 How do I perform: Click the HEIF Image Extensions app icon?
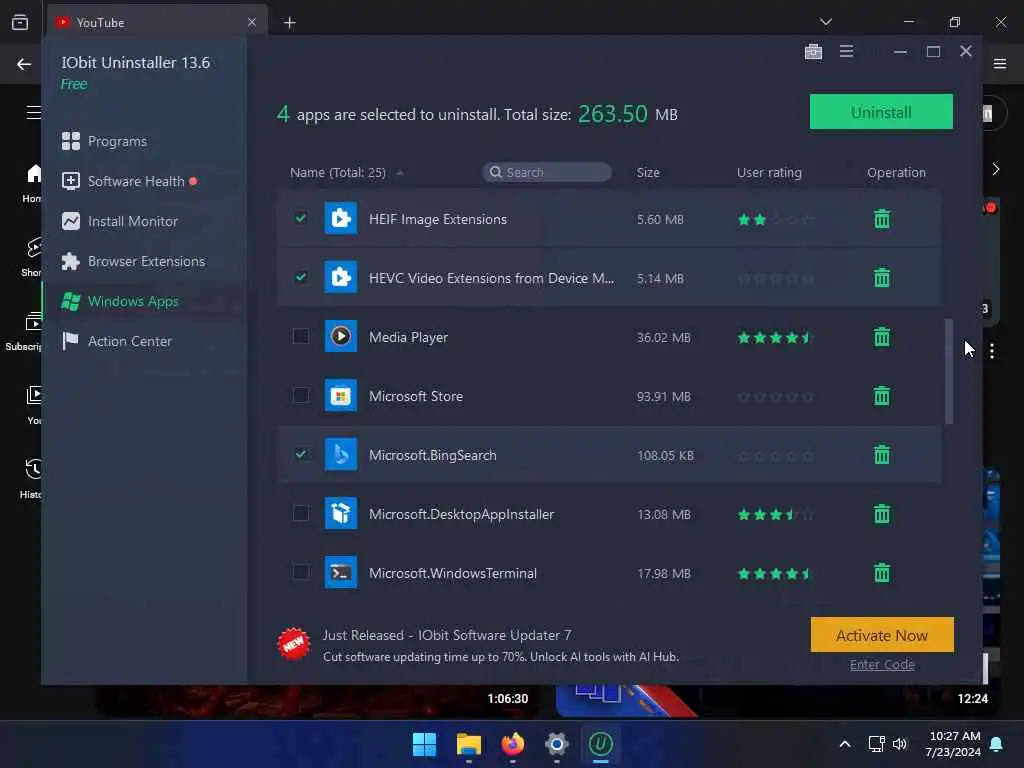click(341, 218)
